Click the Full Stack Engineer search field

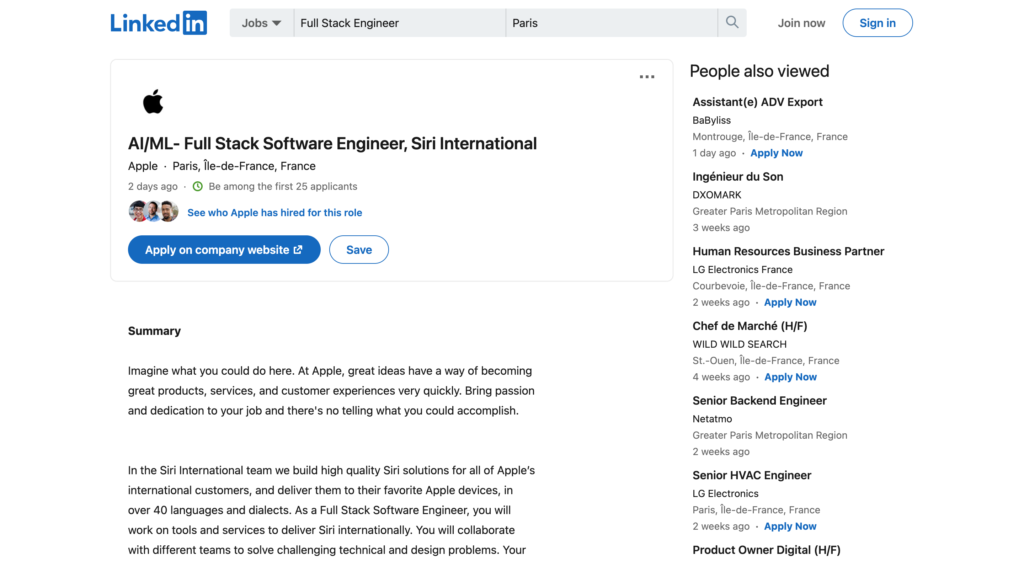tap(400, 23)
